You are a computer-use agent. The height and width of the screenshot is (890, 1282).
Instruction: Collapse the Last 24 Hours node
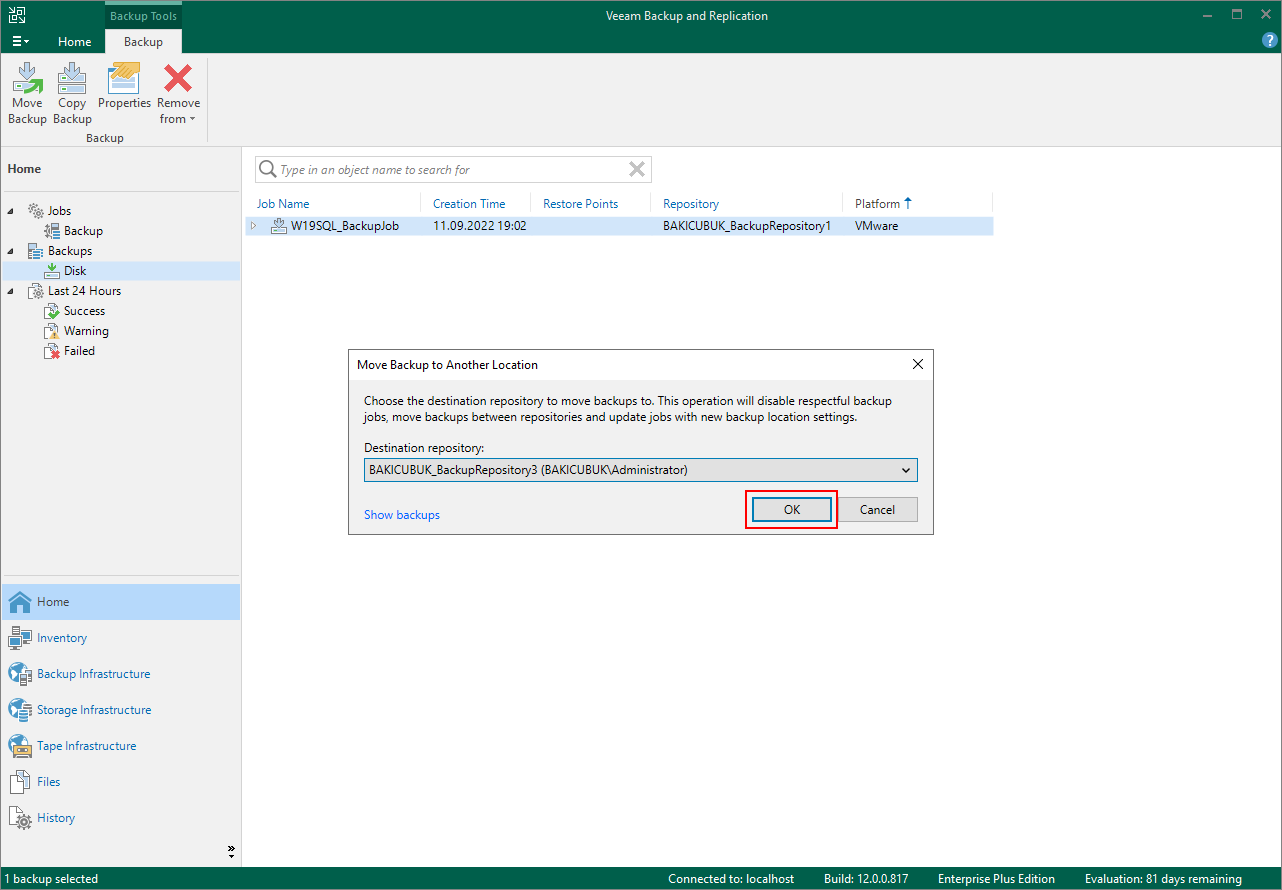[x=10, y=291]
